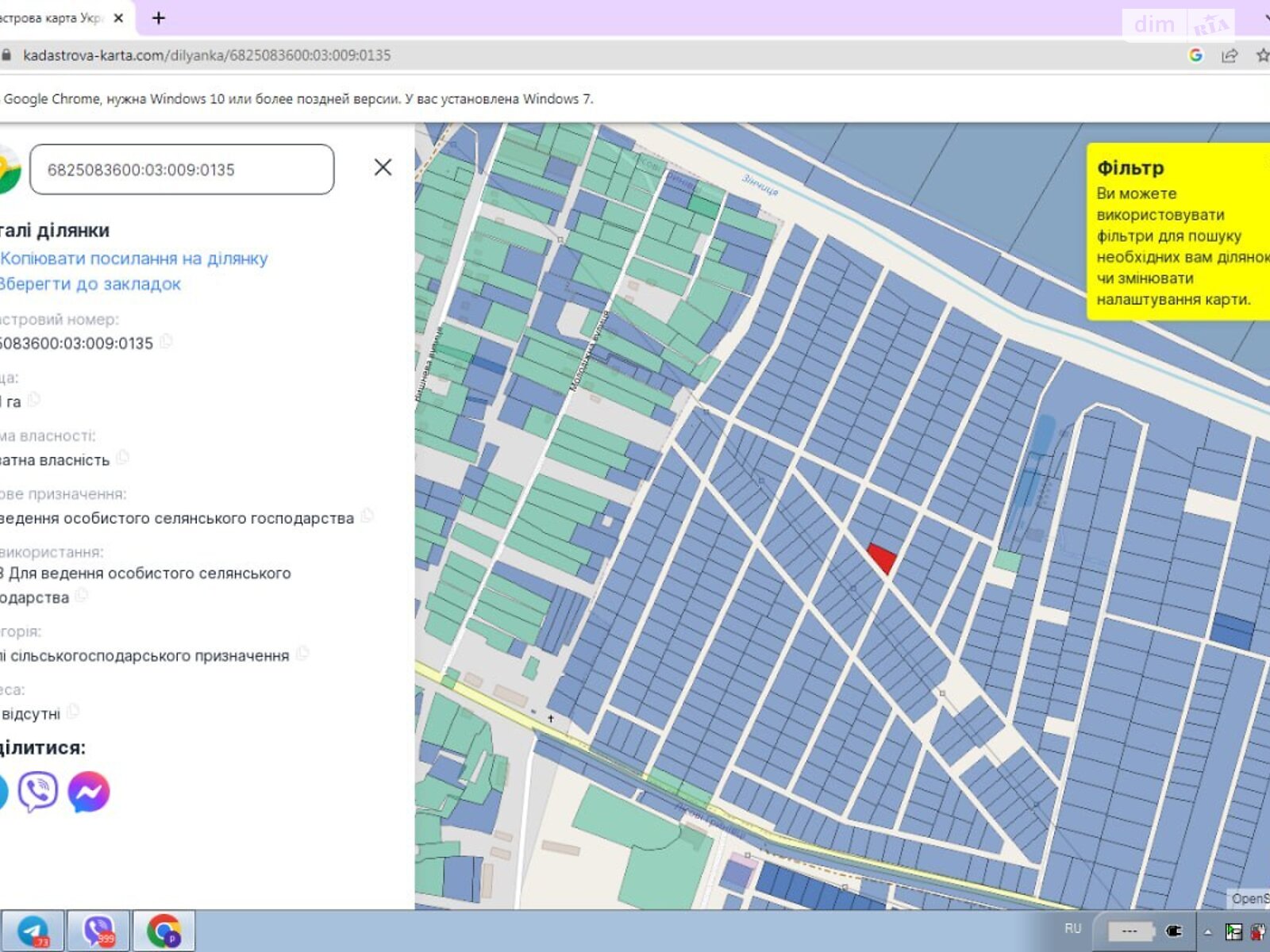This screenshot has height=952, width=1270.
Task: Click the share page icon in address bar
Action: (1230, 55)
